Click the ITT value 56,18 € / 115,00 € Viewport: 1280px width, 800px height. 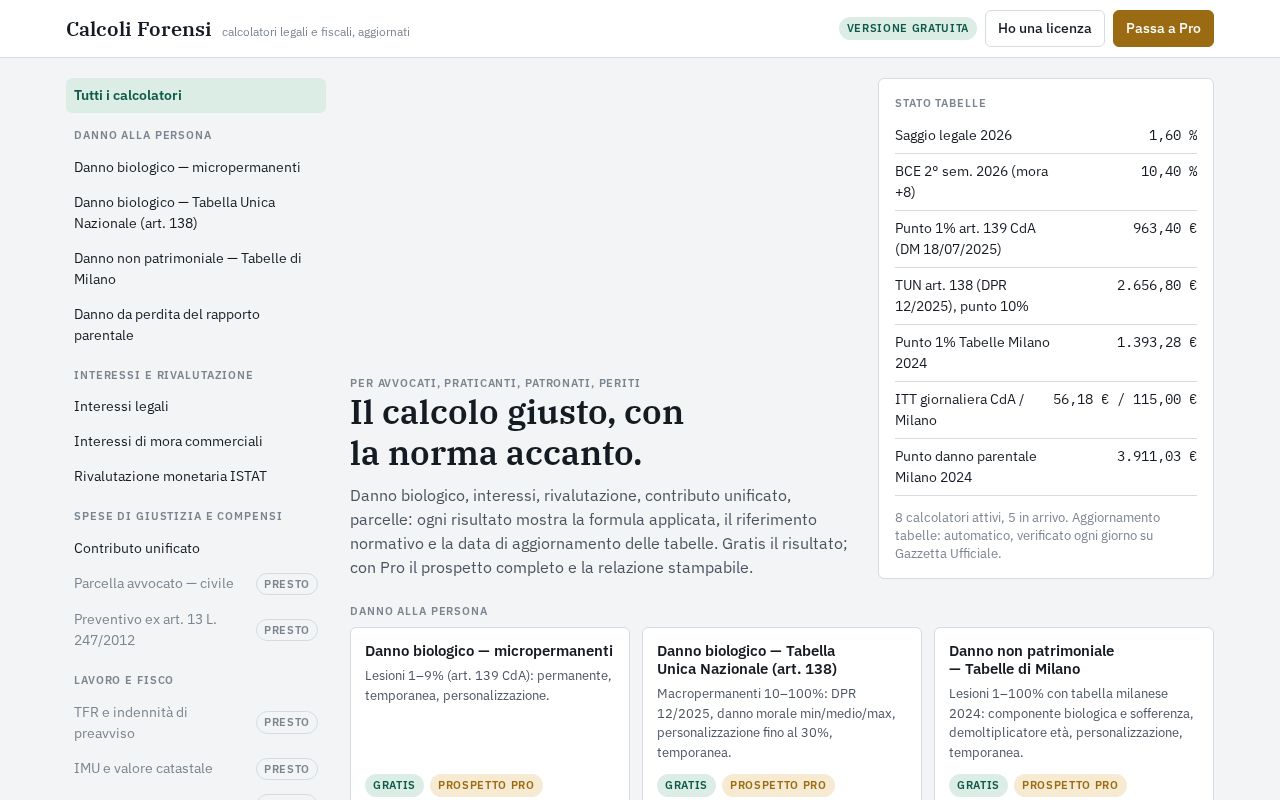[x=1124, y=399]
